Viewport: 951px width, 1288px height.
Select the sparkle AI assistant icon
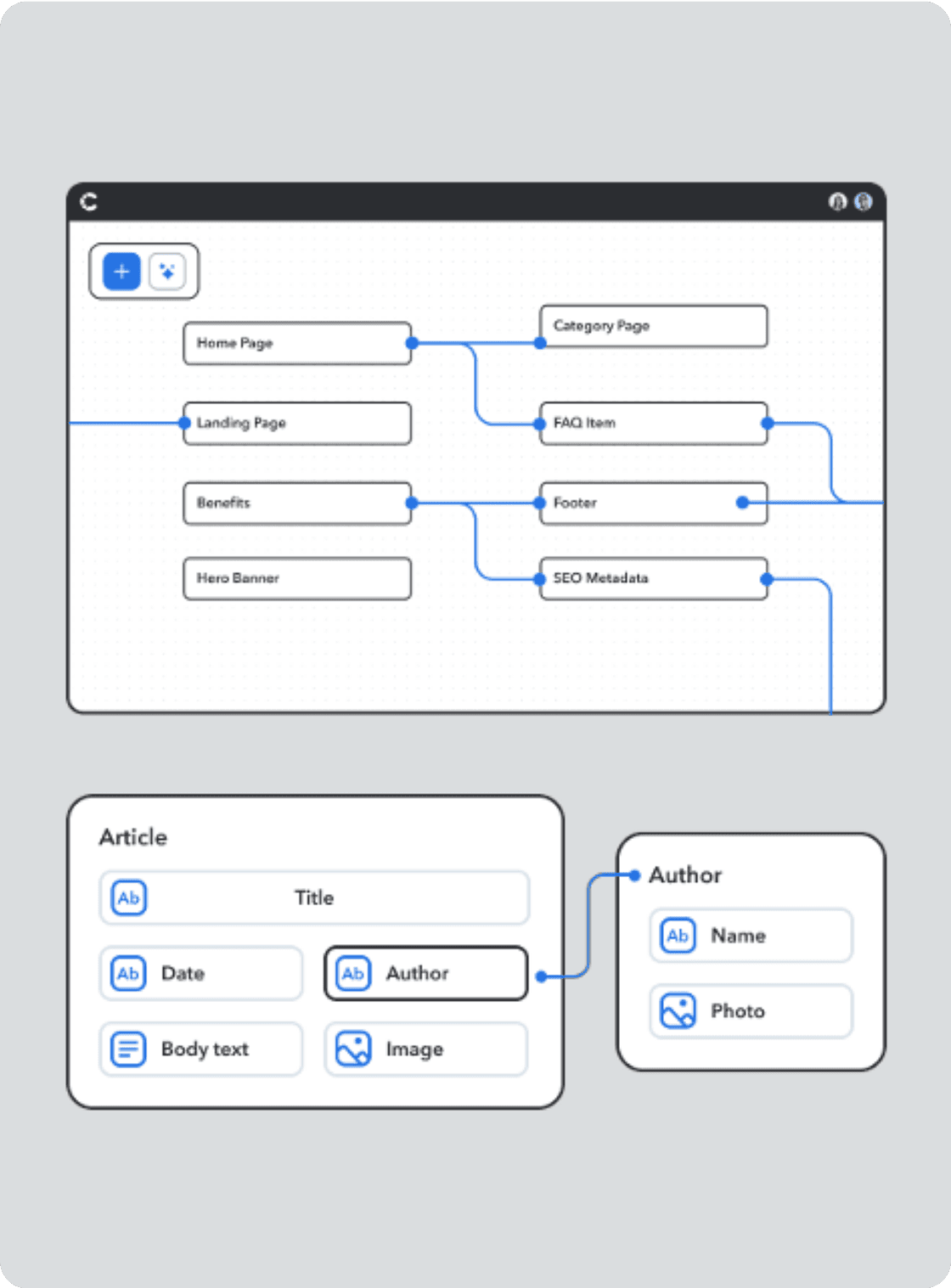pyautogui.click(x=167, y=272)
